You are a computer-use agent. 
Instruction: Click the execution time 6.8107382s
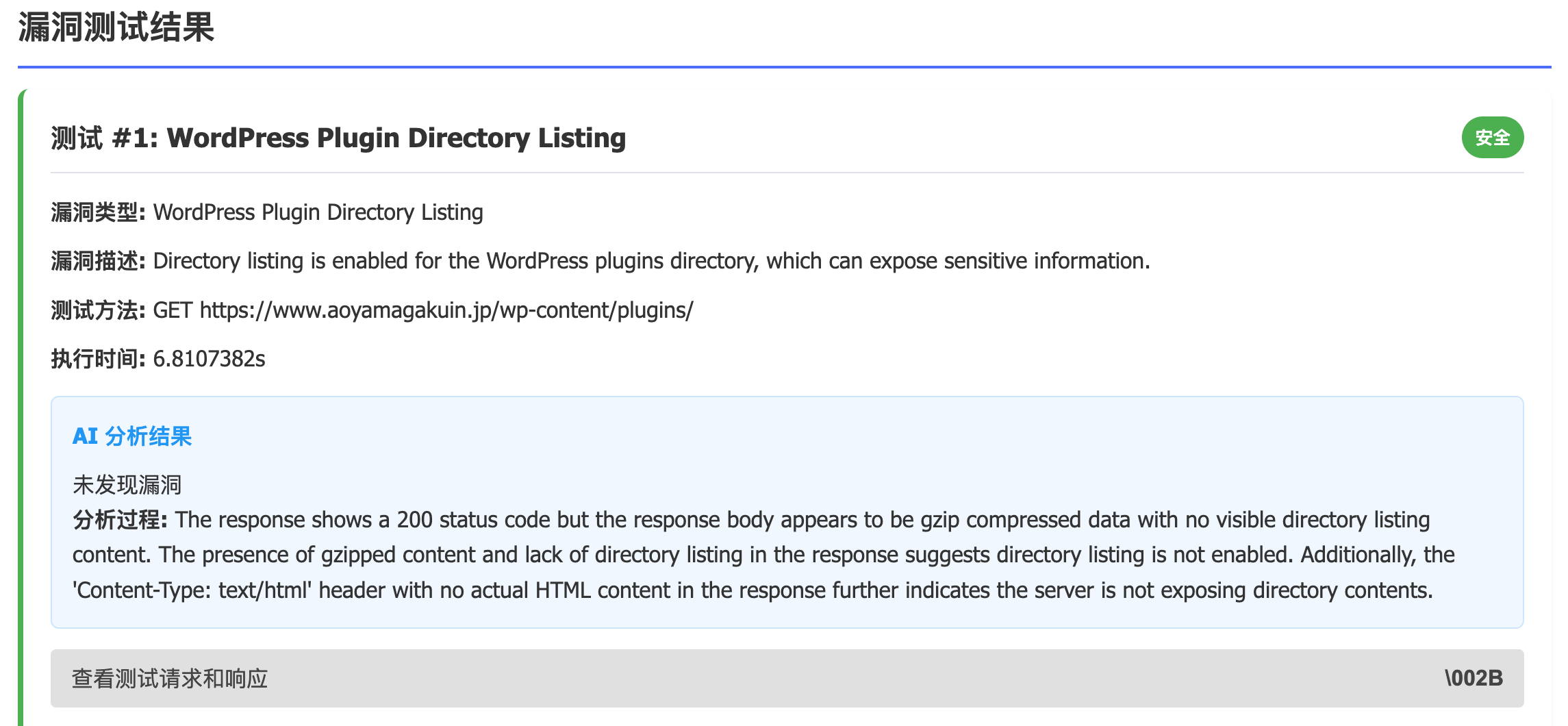209,359
